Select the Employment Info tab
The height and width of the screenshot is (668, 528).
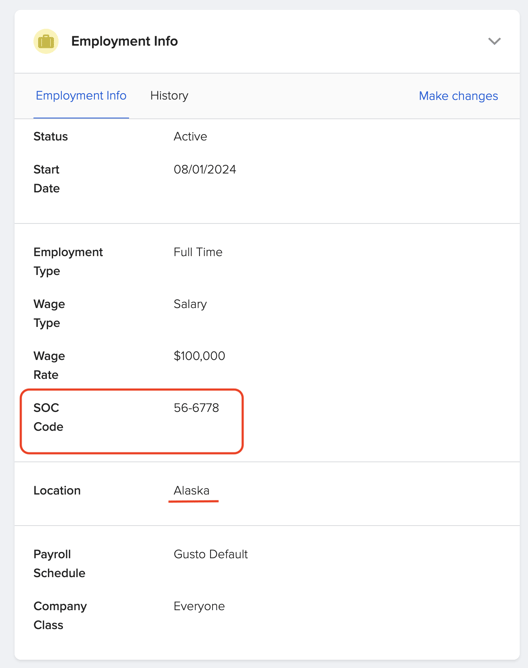[81, 95]
